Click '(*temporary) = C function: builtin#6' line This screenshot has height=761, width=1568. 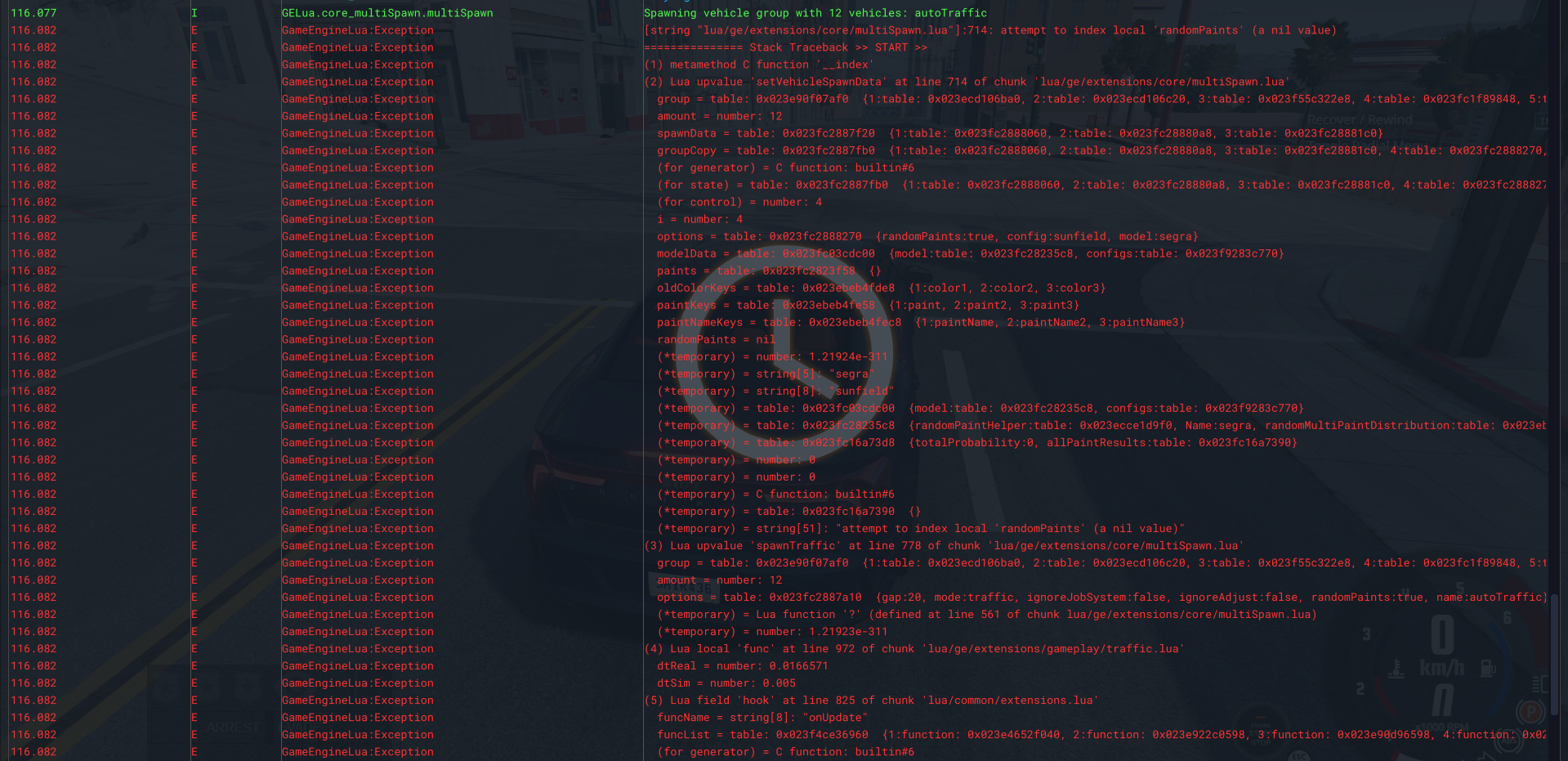[x=775, y=494]
